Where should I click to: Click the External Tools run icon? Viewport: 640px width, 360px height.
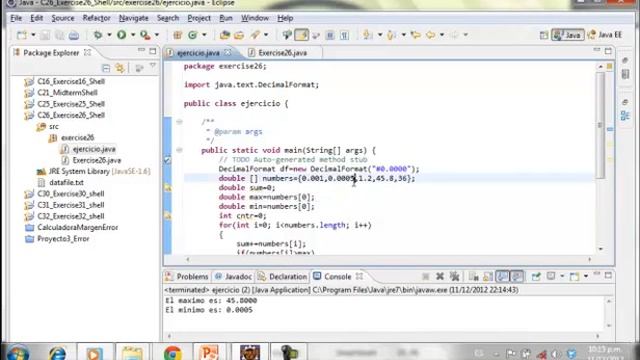click(145, 35)
